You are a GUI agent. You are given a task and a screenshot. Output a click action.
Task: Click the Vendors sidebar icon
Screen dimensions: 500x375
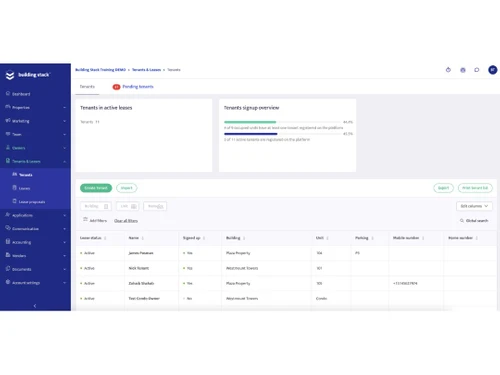[x=8, y=255]
